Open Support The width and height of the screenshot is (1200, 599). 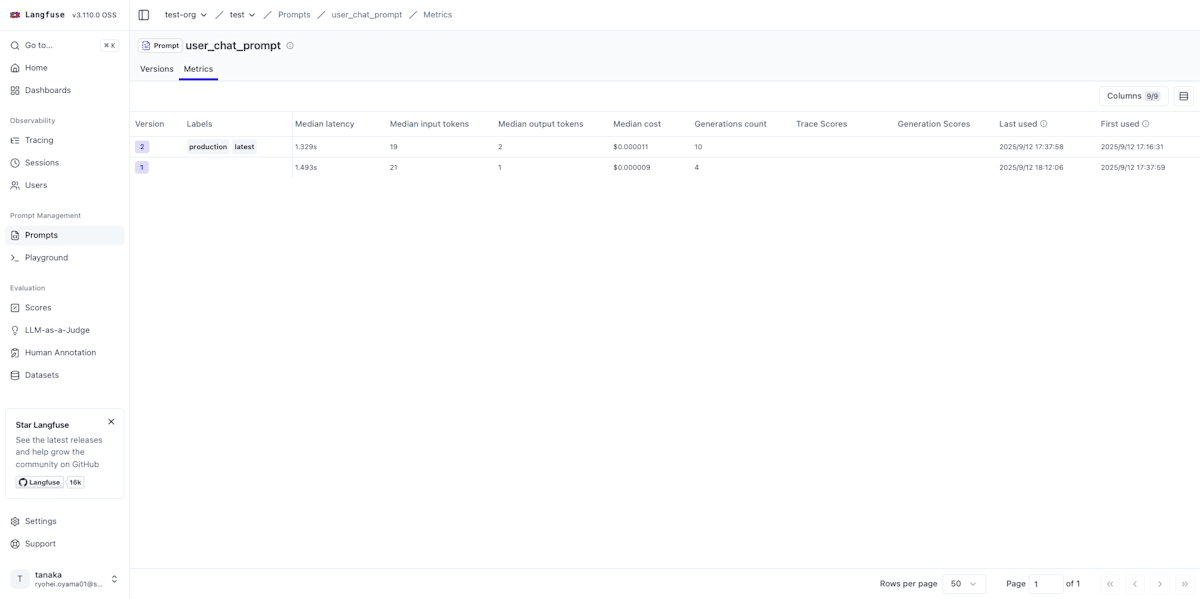click(x=64, y=544)
